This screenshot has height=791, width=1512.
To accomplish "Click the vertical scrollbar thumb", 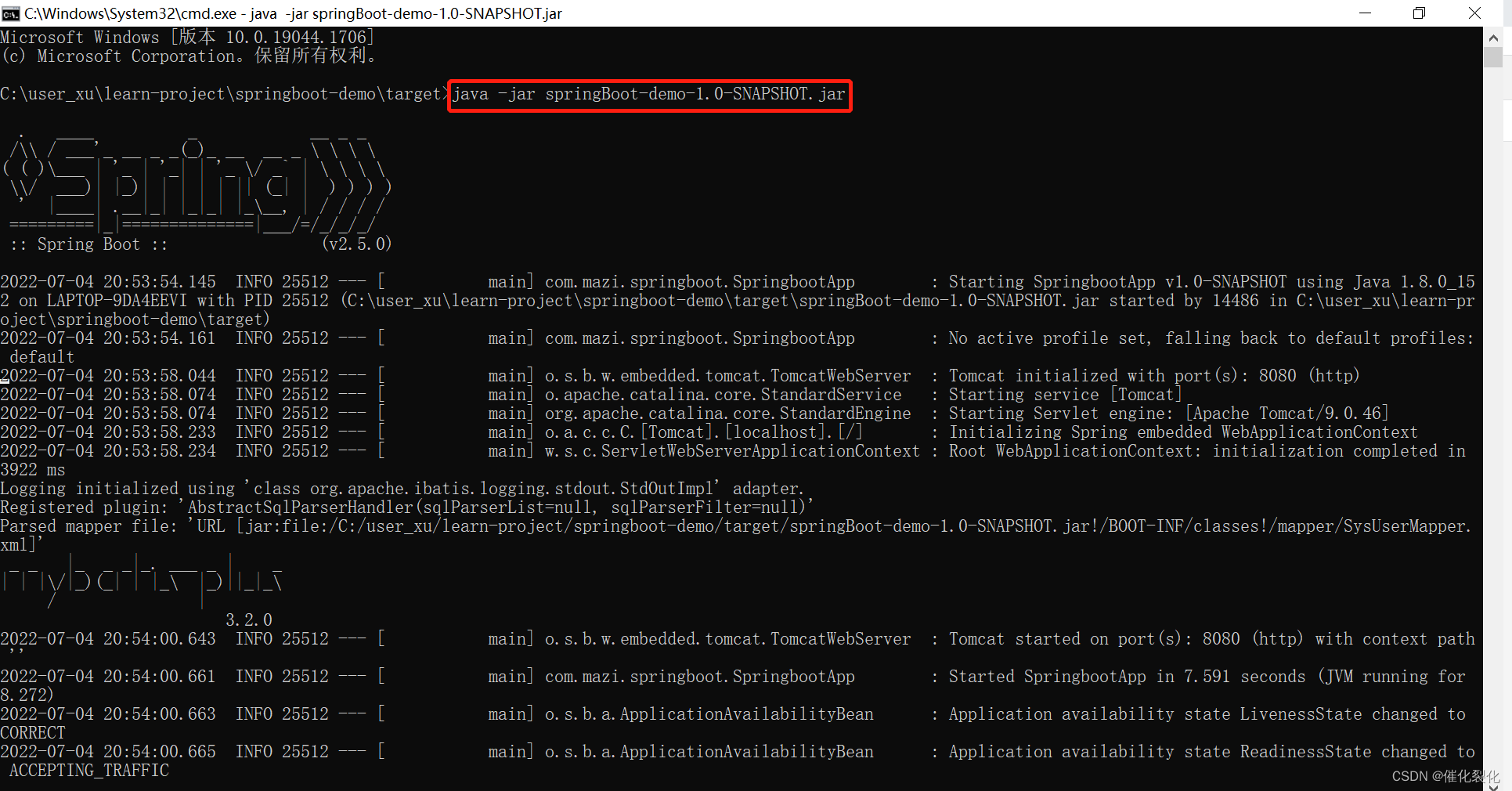I will click(1492, 57).
